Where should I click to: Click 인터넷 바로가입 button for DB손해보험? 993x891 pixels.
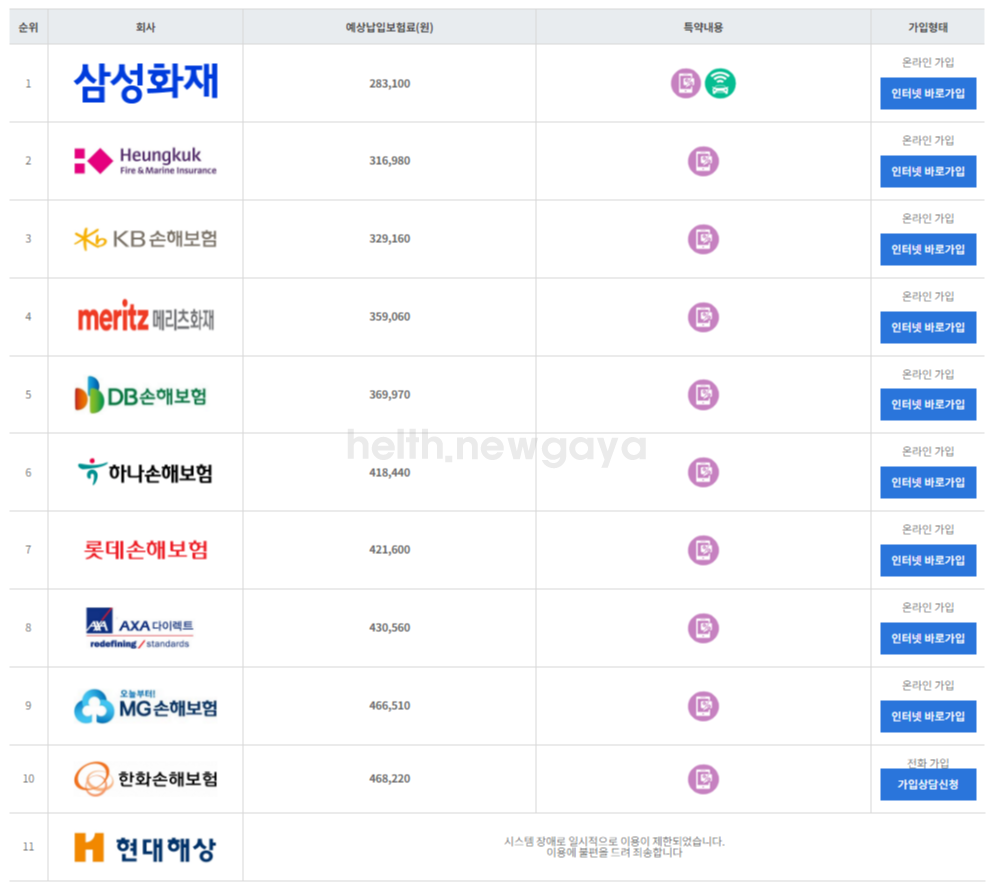928,405
